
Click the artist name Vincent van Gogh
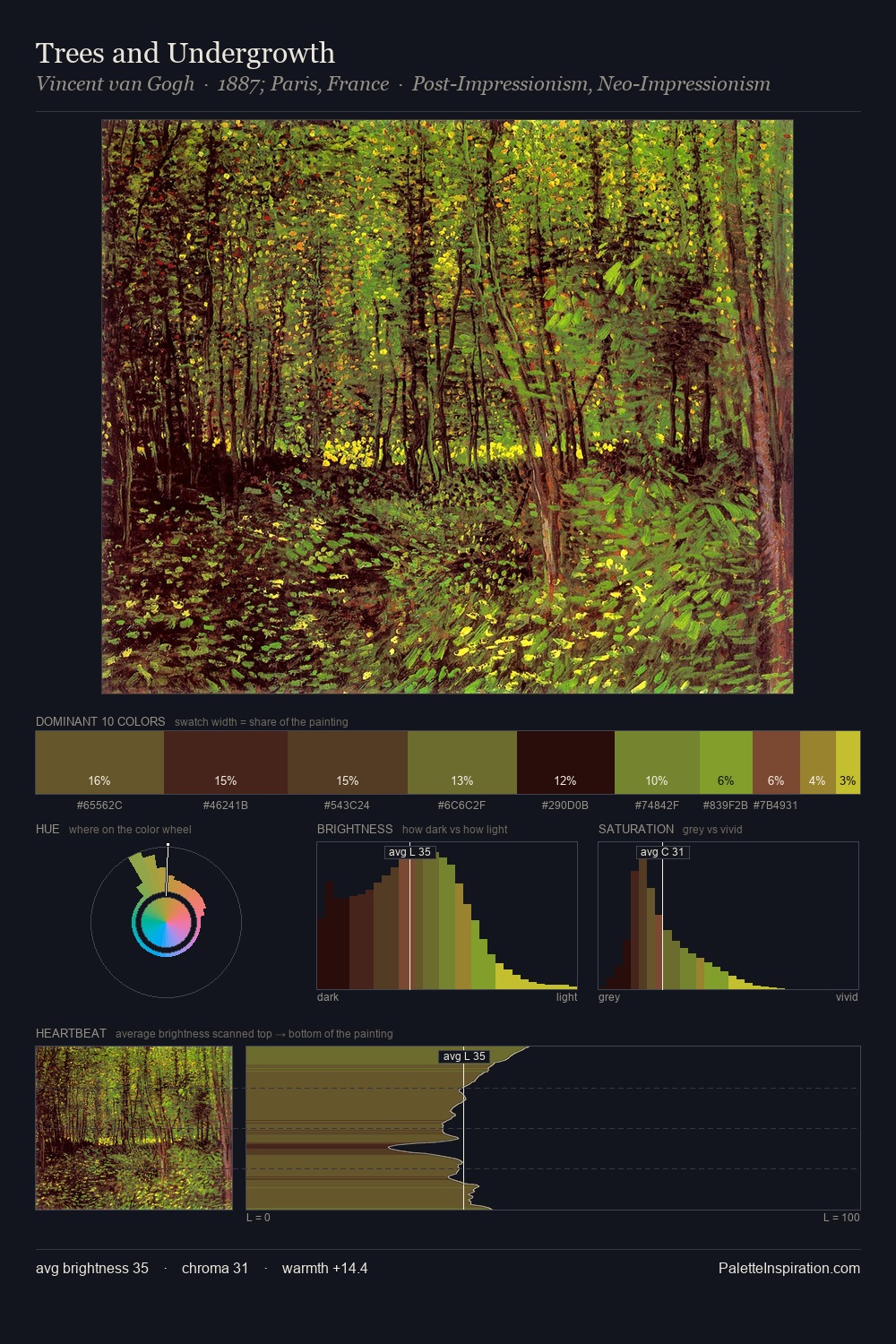pyautogui.click(x=115, y=84)
